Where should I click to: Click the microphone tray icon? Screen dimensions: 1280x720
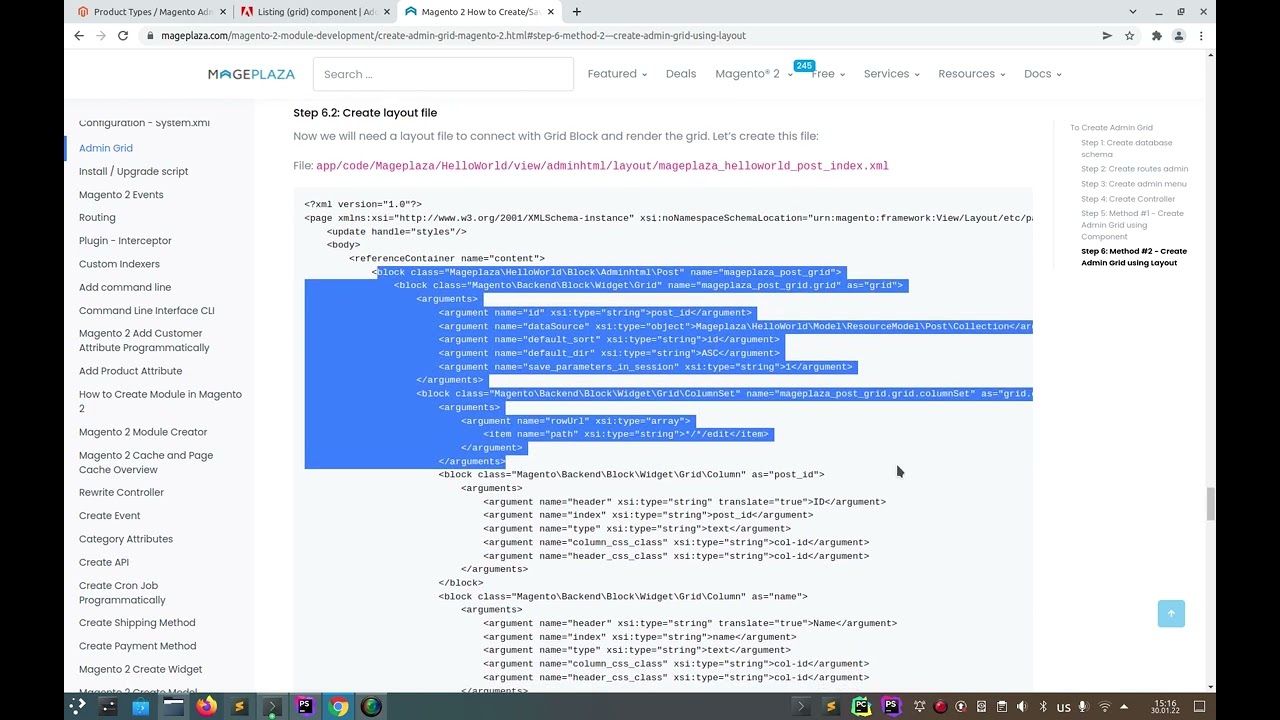coord(1083,707)
